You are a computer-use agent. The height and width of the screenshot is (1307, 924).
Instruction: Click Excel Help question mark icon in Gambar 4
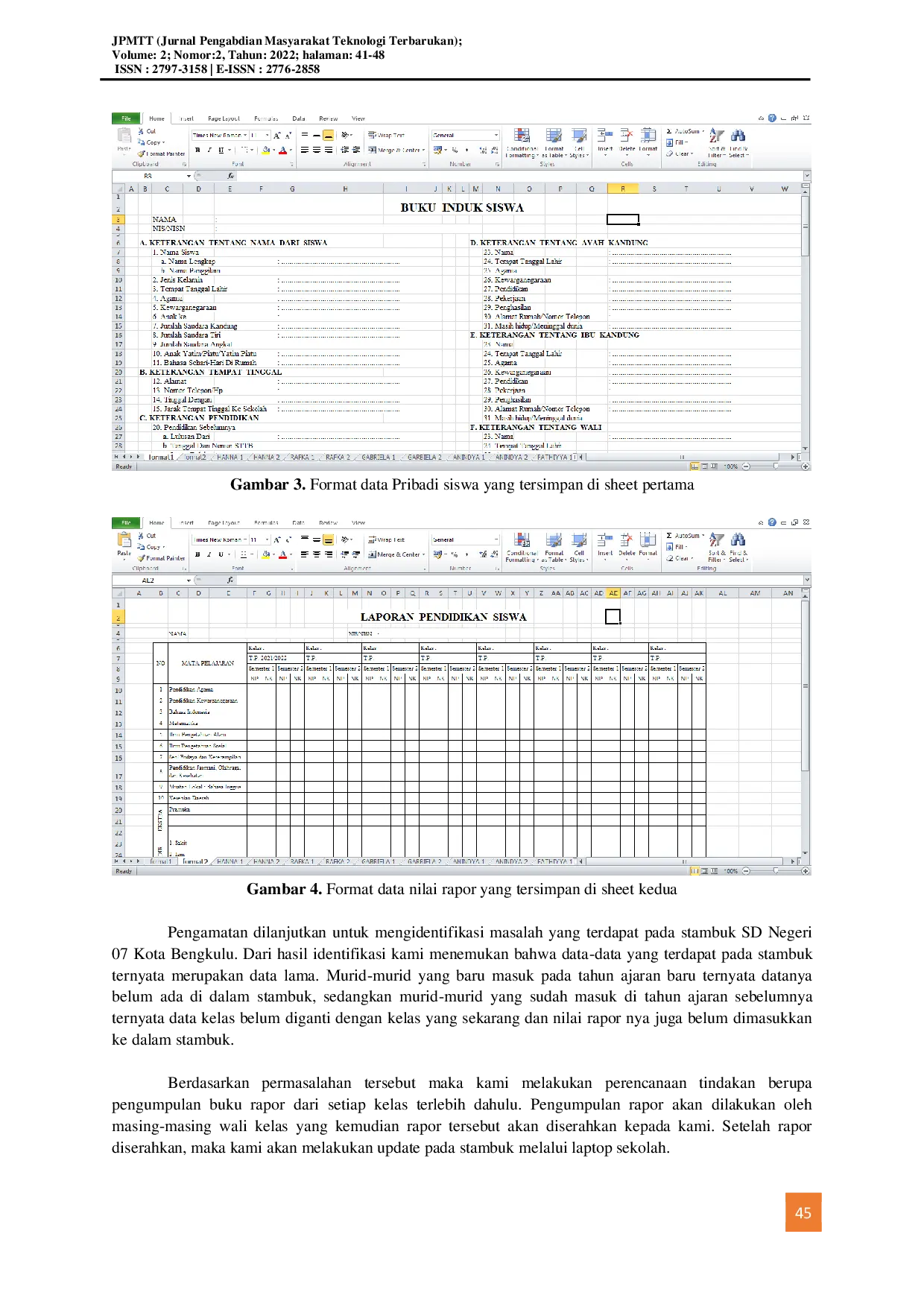tap(772, 522)
